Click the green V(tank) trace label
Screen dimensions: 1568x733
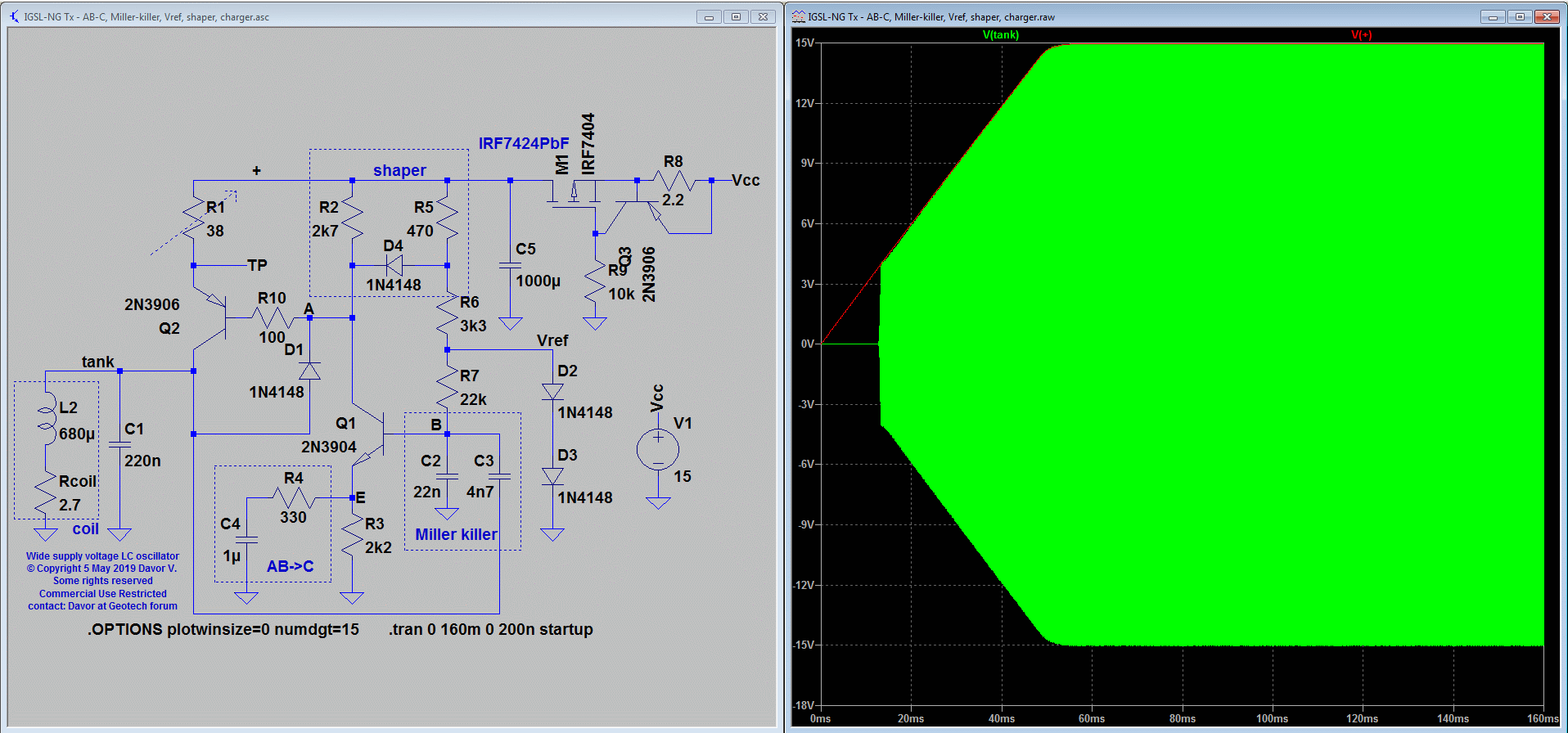(1000, 35)
